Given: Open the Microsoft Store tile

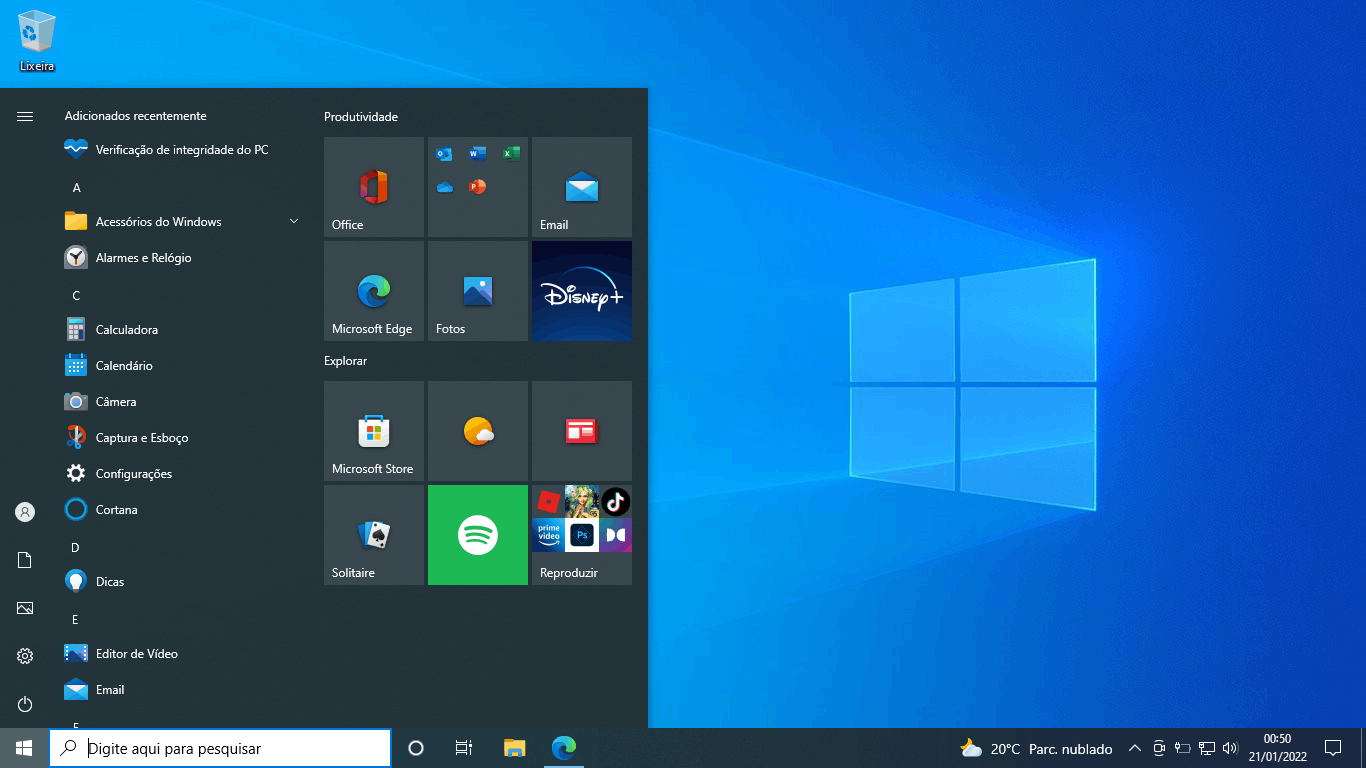Looking at the screenshot, I should click(x=374, y=431).
